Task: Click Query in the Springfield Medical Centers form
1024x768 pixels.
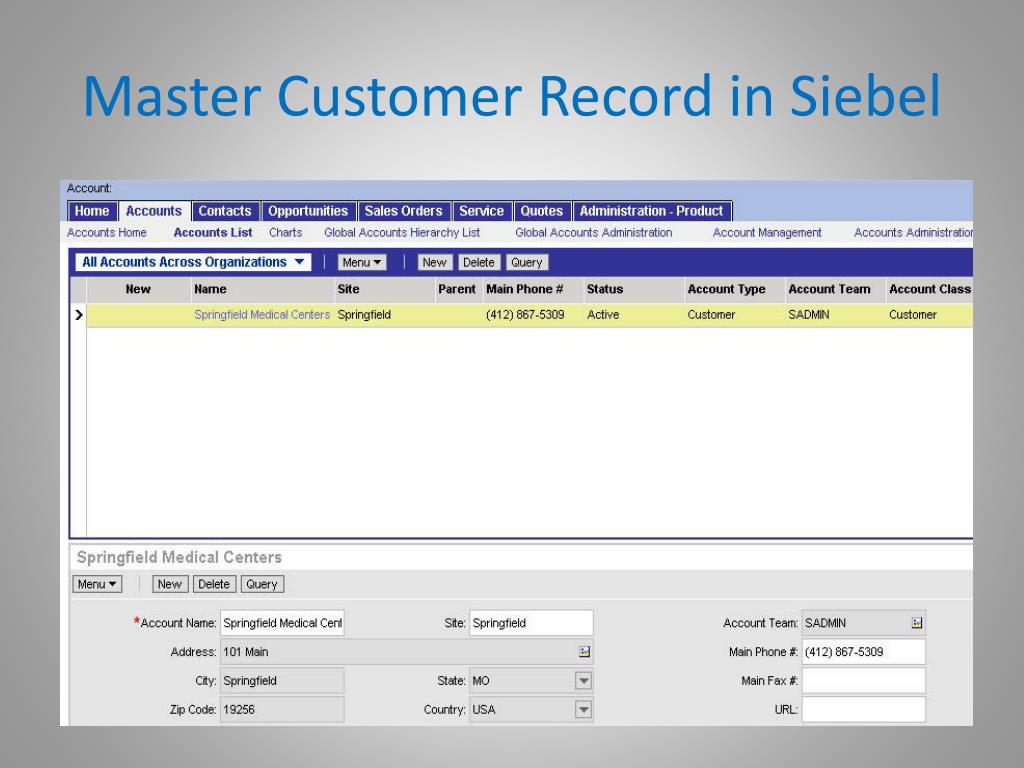Action: [x=262, y=584]
